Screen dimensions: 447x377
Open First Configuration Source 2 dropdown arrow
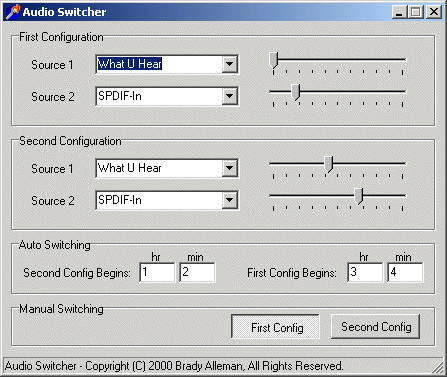click(x=229, y=96)
